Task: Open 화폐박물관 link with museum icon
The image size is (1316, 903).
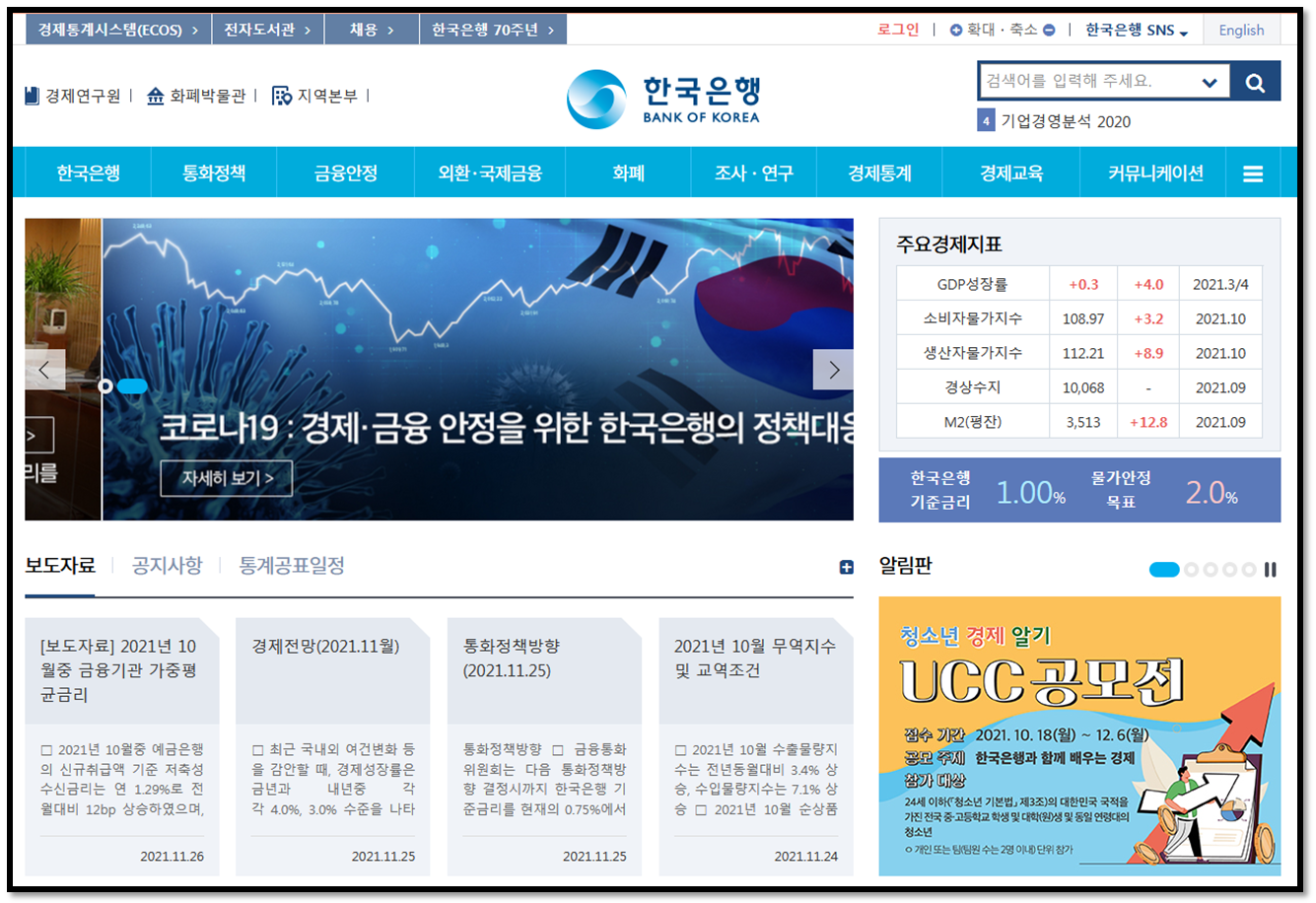Action: tap(195, 96)
